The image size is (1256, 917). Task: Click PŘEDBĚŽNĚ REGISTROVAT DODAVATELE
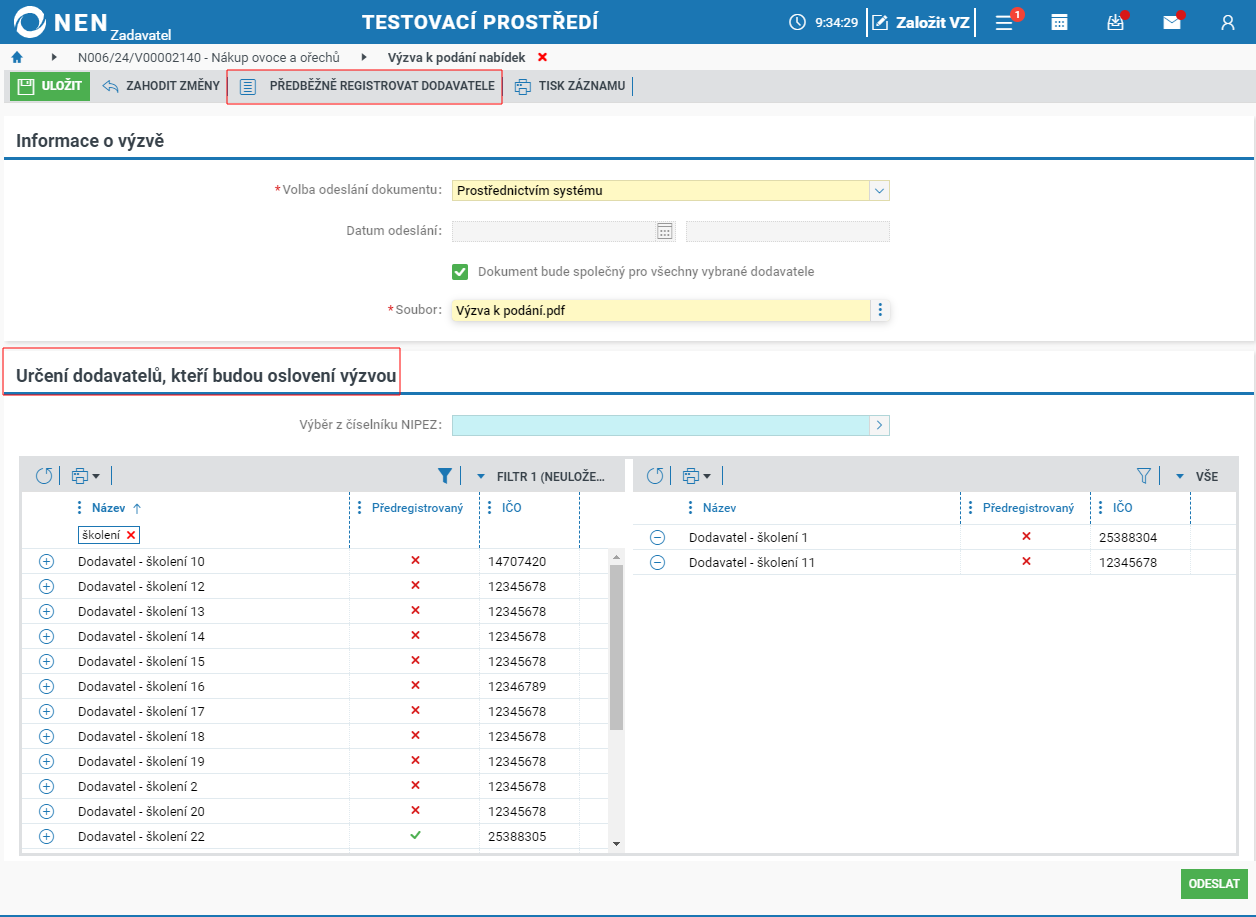366,86
